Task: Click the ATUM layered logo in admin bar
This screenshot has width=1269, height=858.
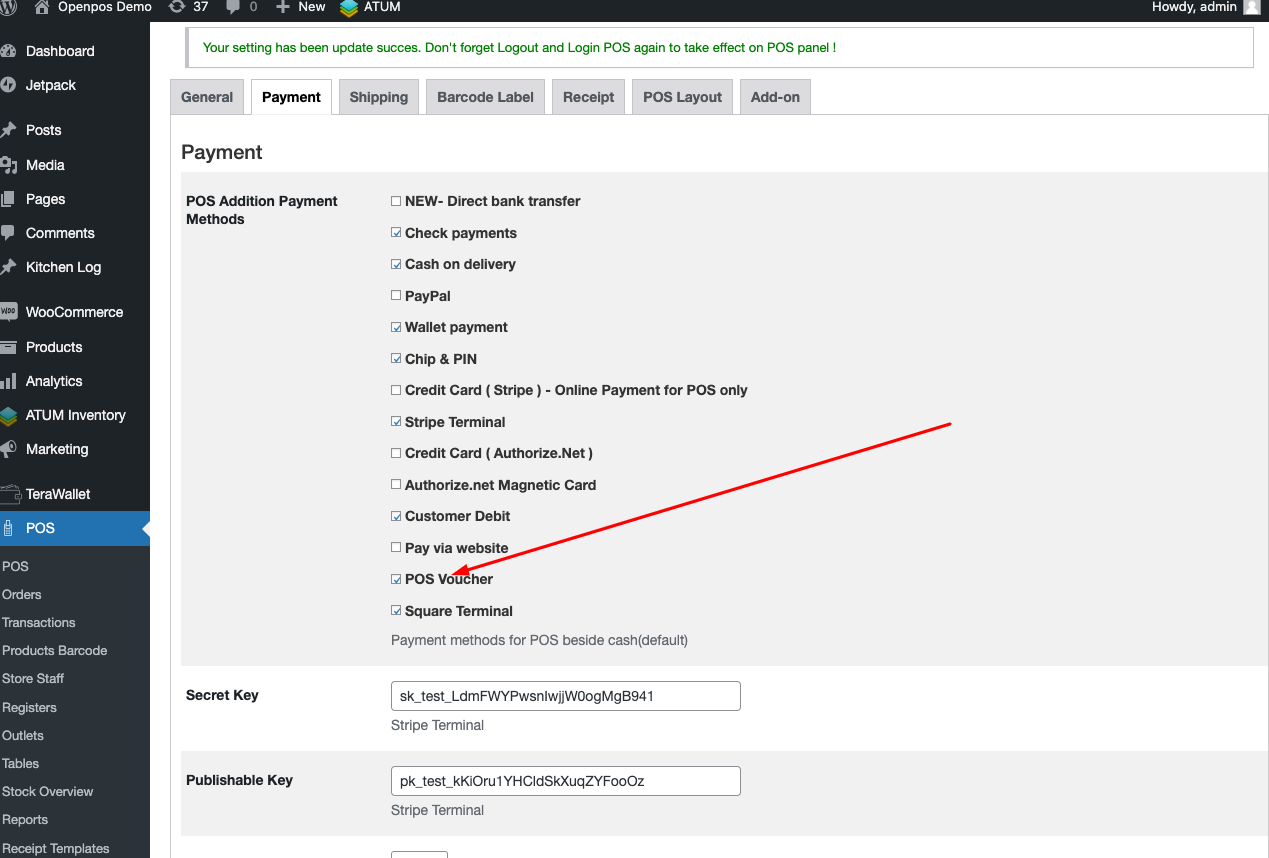Action: coord(348,8)
